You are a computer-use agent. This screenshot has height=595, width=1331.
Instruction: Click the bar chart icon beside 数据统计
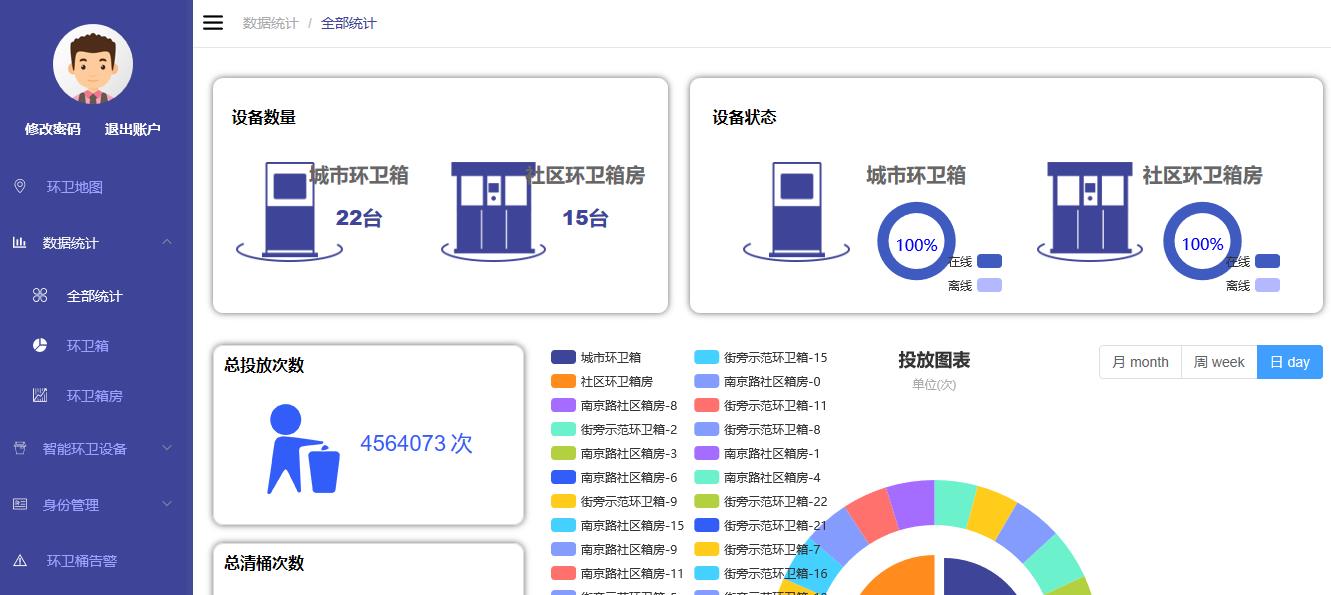coord(20,243)
